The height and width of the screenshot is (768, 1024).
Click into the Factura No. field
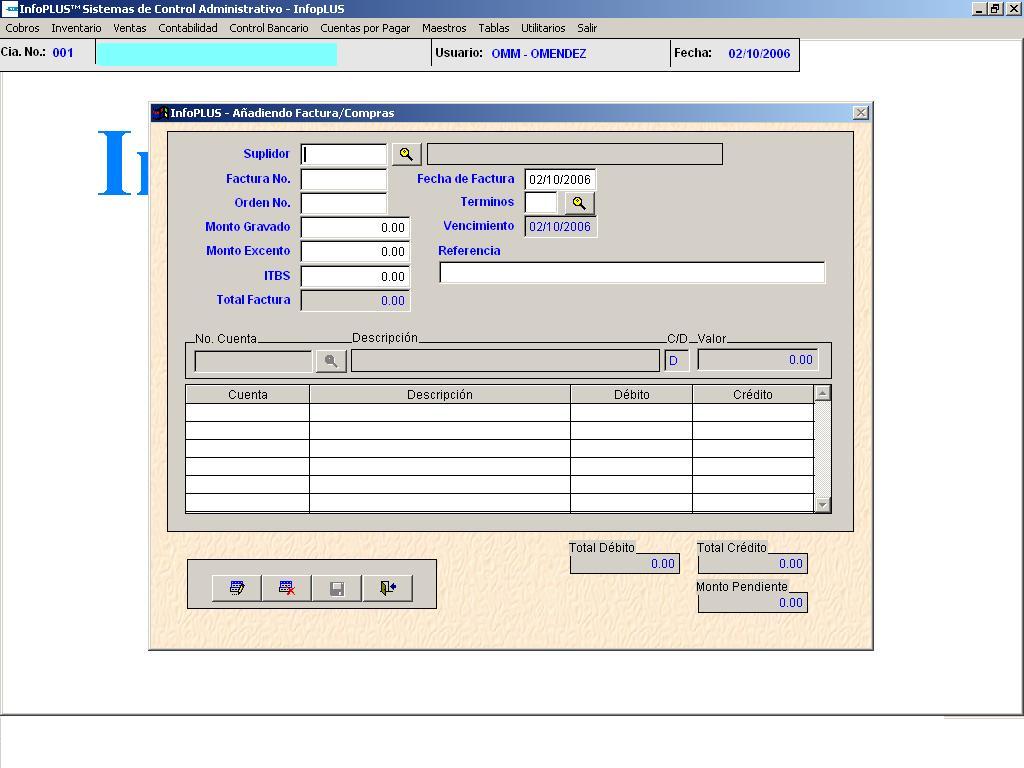344,179
